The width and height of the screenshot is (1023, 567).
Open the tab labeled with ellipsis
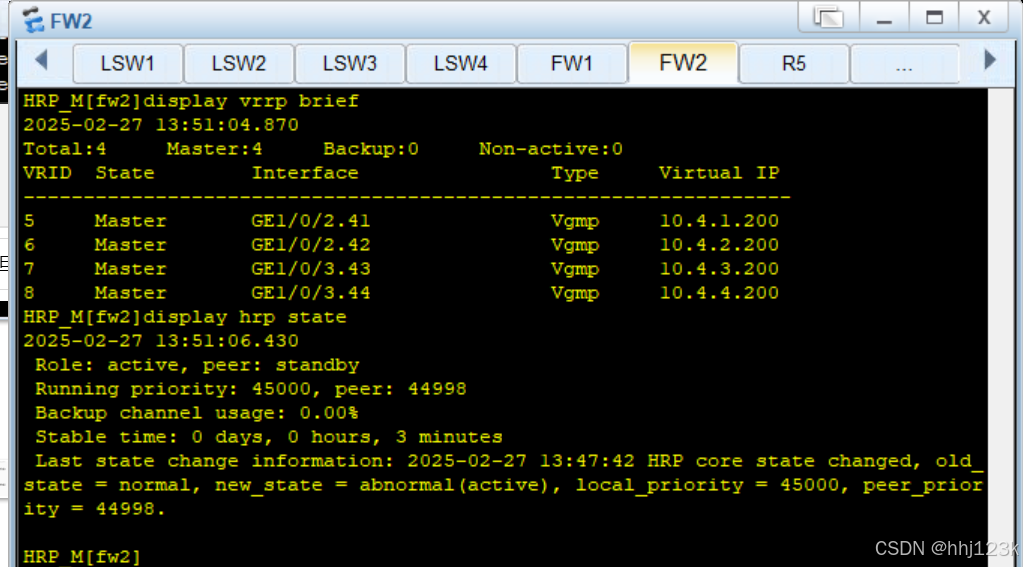[x=905, y=63]
